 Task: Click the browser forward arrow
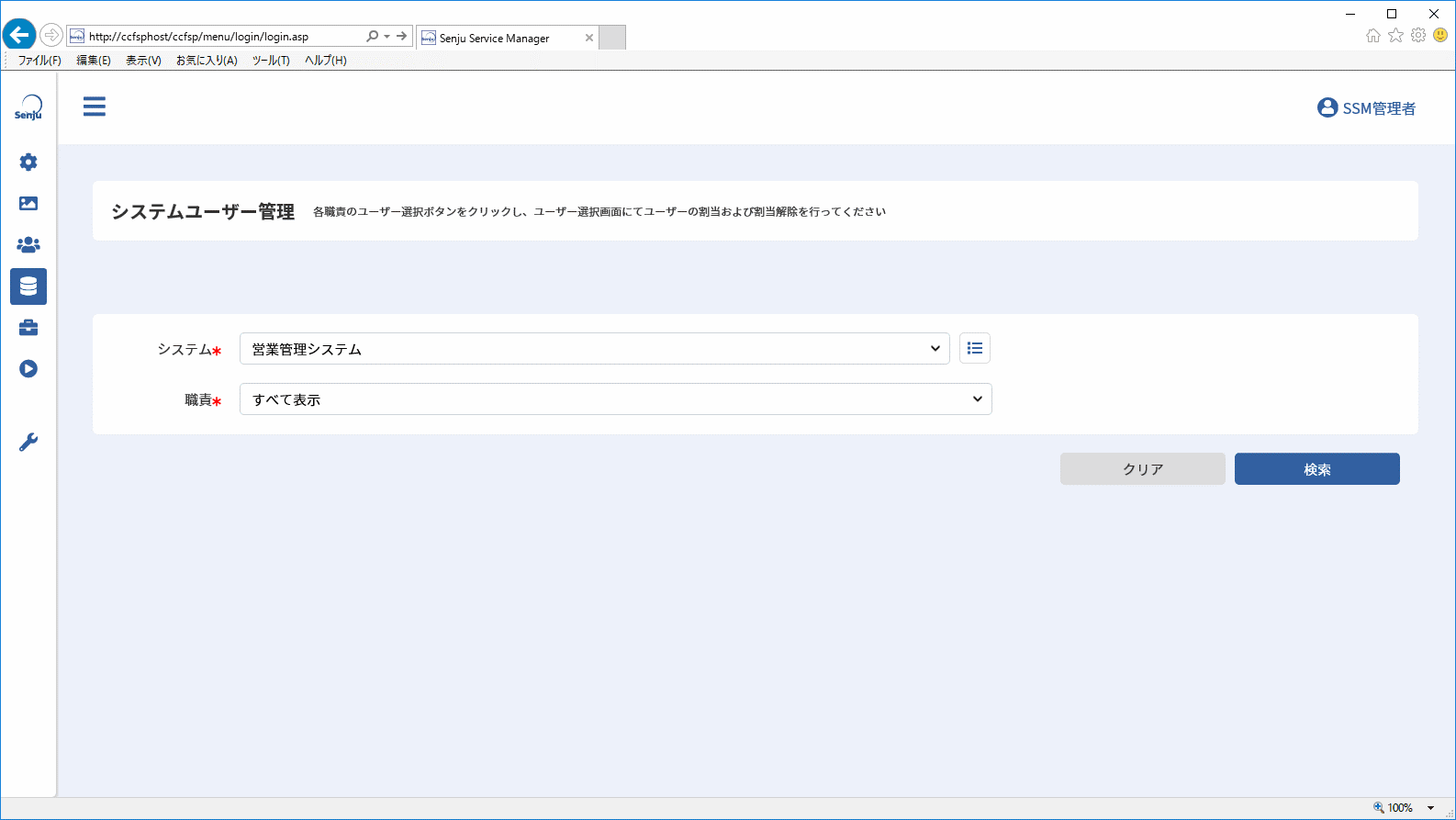pos(51,36)
